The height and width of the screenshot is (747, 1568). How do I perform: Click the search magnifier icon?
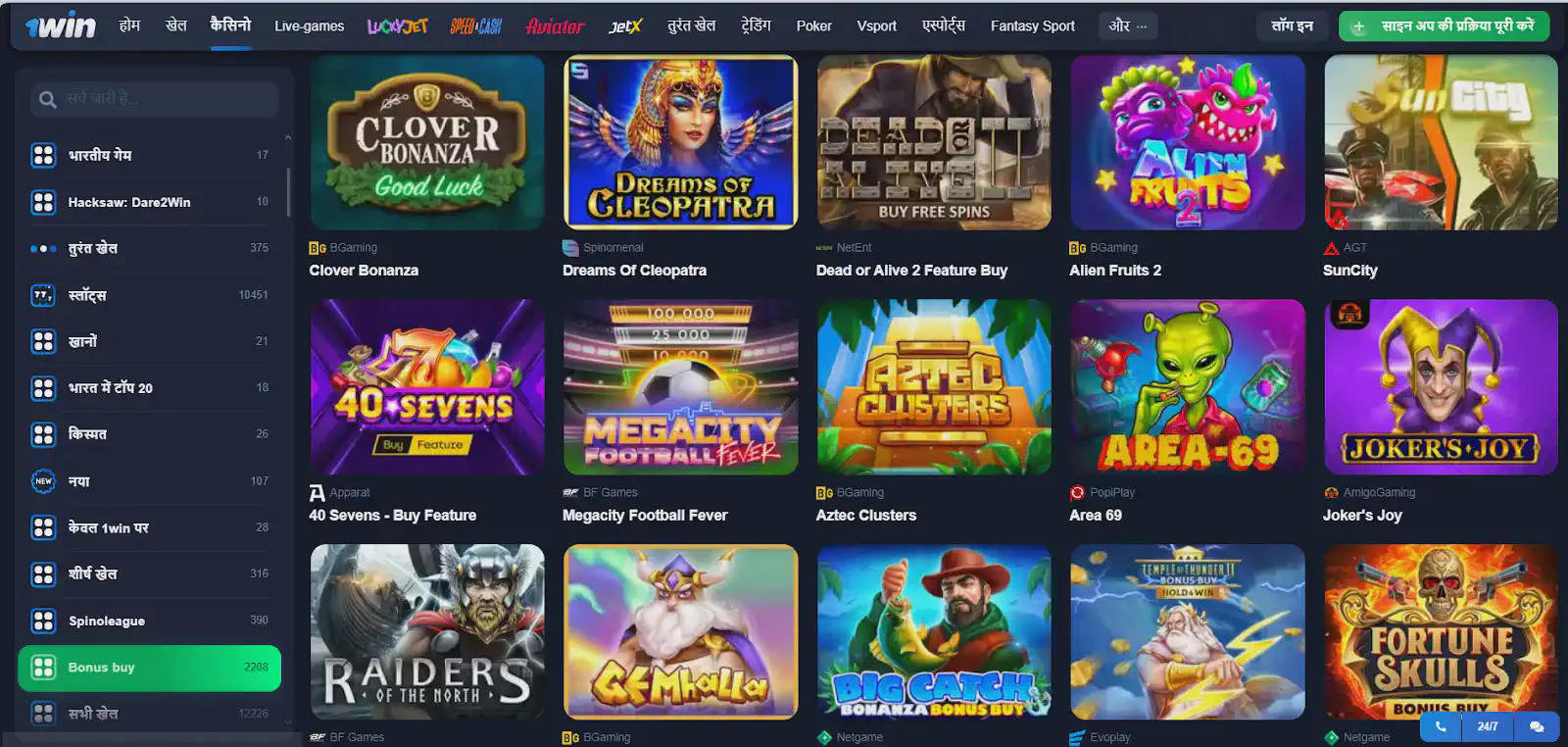pos(47,99)
